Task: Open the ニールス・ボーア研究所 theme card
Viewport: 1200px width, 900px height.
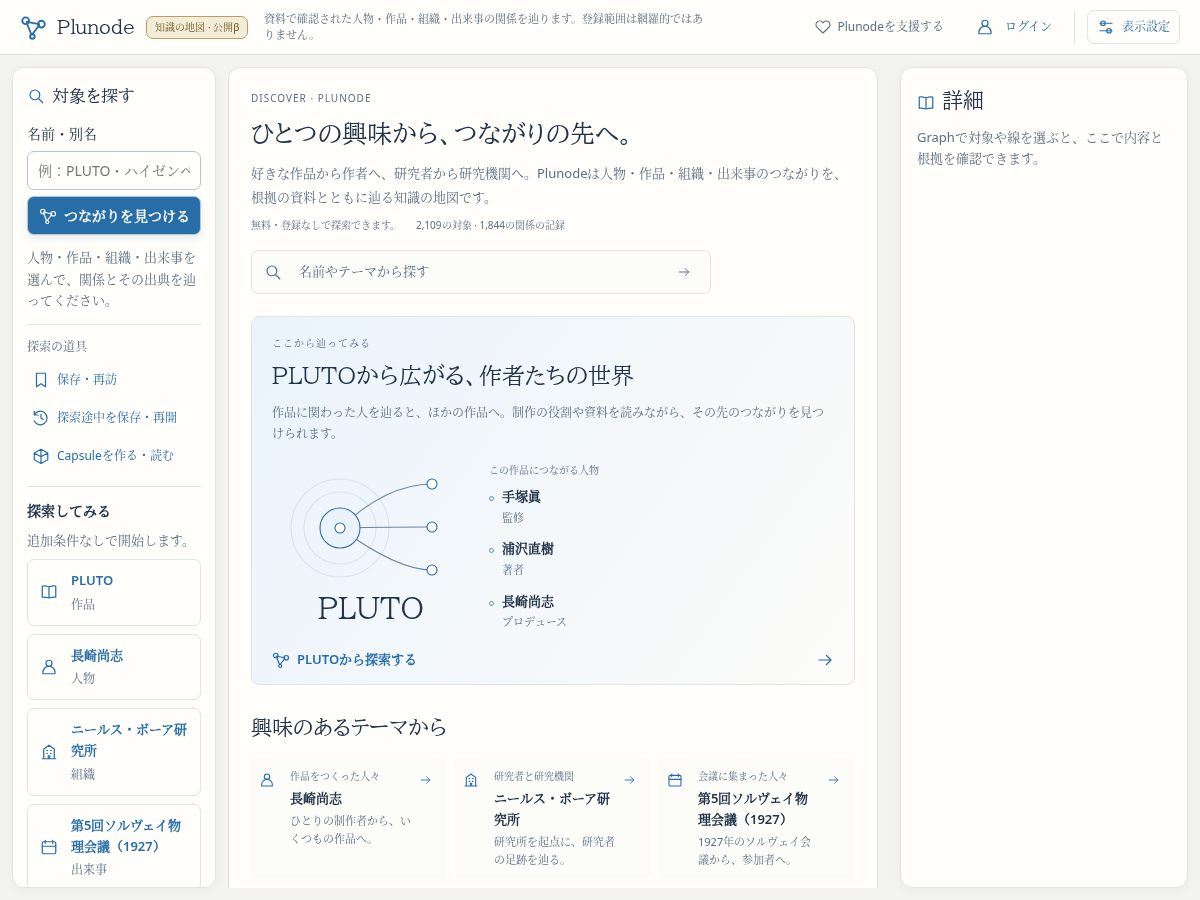Action: [x=553, y=817]
